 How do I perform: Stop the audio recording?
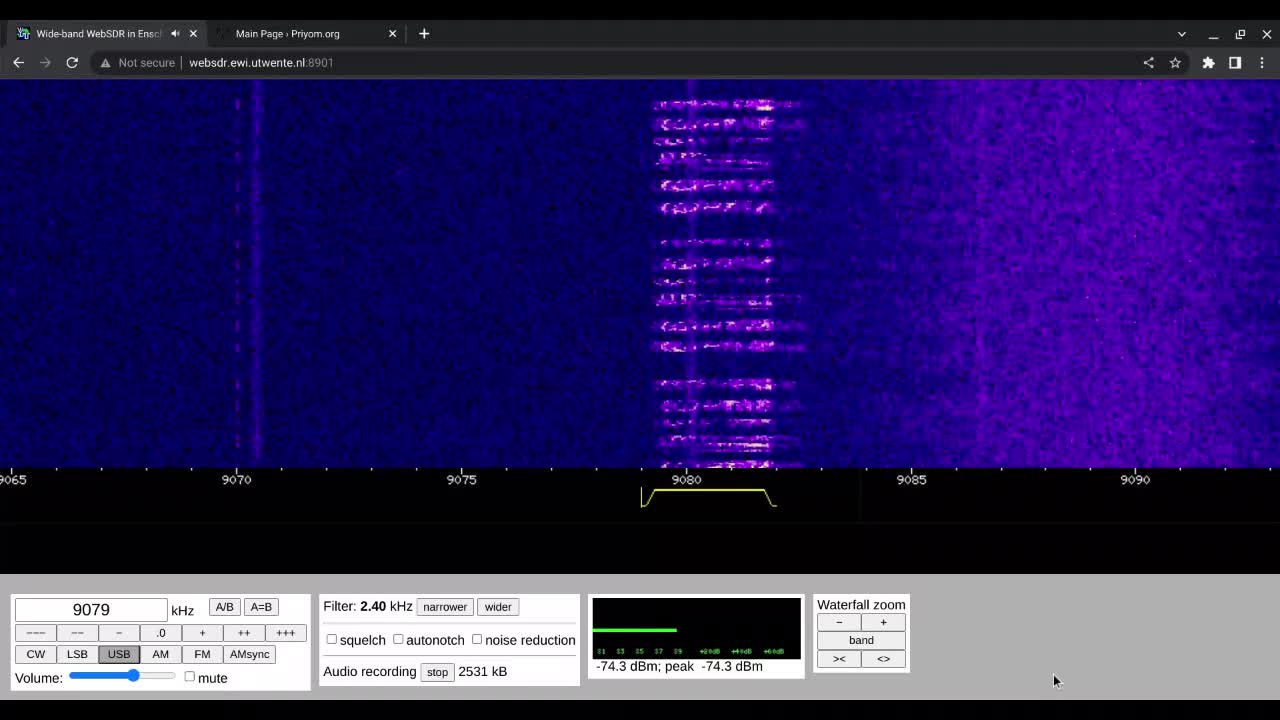[437, 672]
